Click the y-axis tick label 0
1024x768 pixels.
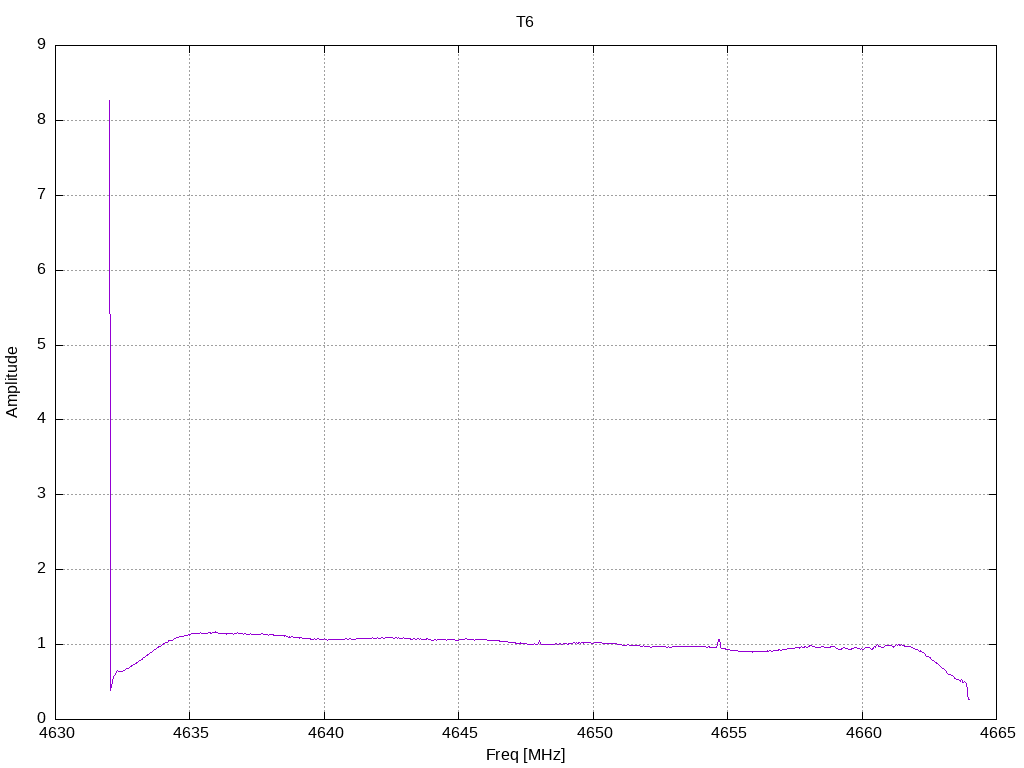coord(42,718)
